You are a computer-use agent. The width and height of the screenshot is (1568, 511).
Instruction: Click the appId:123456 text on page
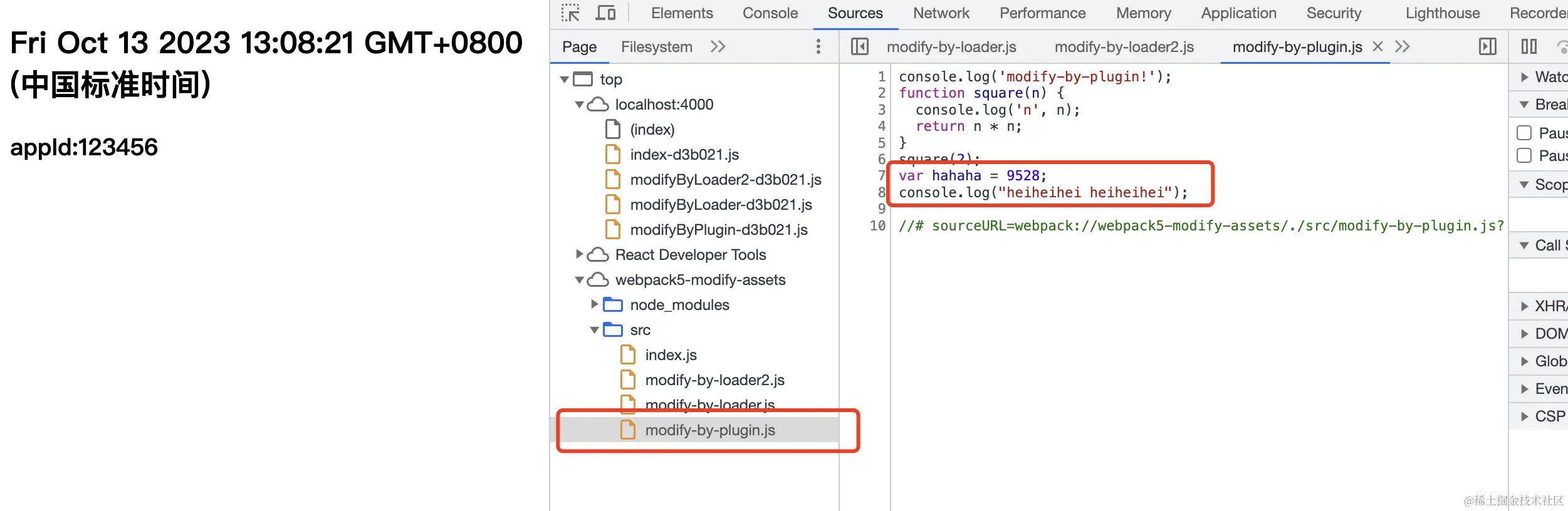click(84, 147)
